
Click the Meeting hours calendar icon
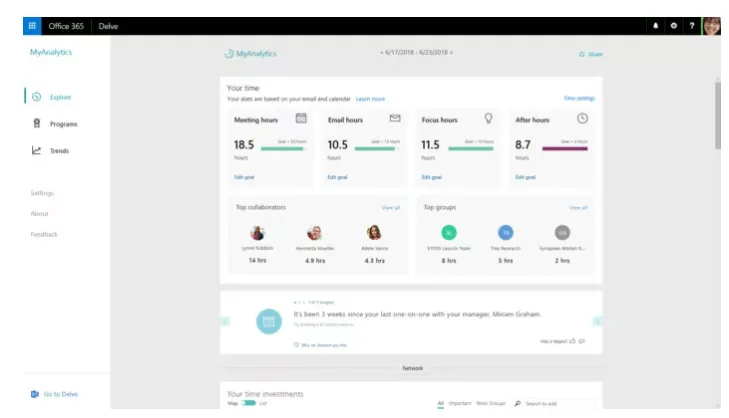(x=301, y=118)
